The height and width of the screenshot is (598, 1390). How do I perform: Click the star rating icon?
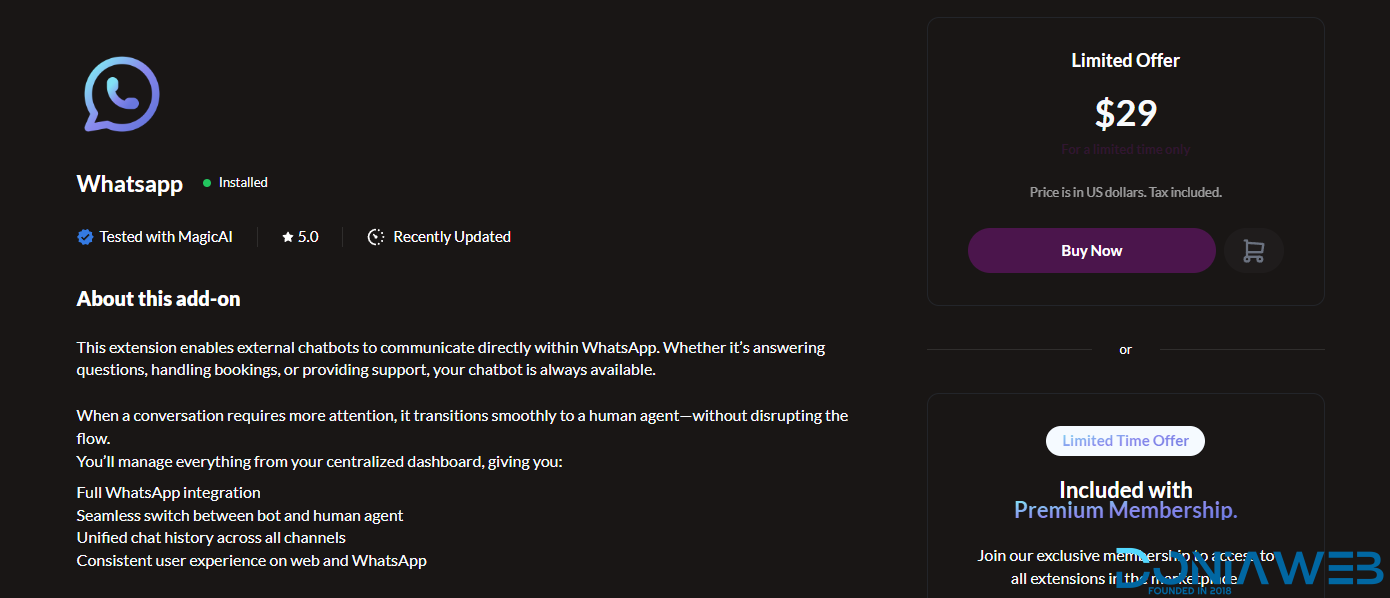[x=288, y=237]
